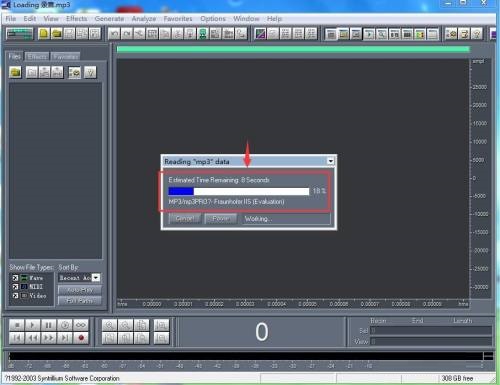Toggle the Wave file type checkbox
This screenshot has width=500, height=385.
point(15,278)
